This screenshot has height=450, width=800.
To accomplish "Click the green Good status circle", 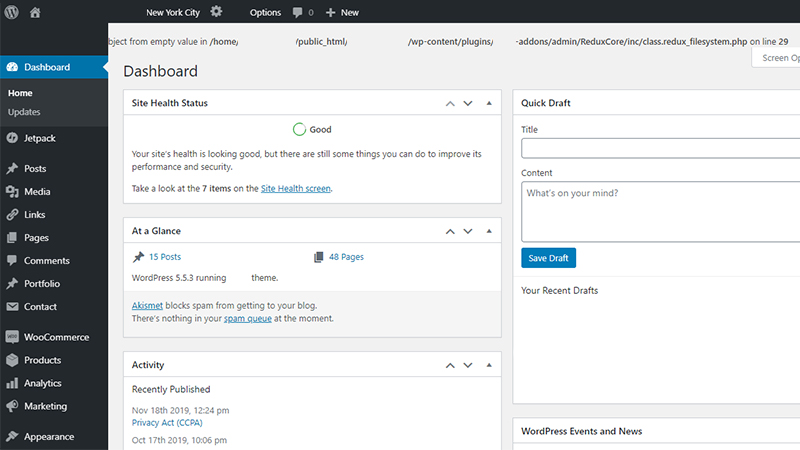I will 299,129.
